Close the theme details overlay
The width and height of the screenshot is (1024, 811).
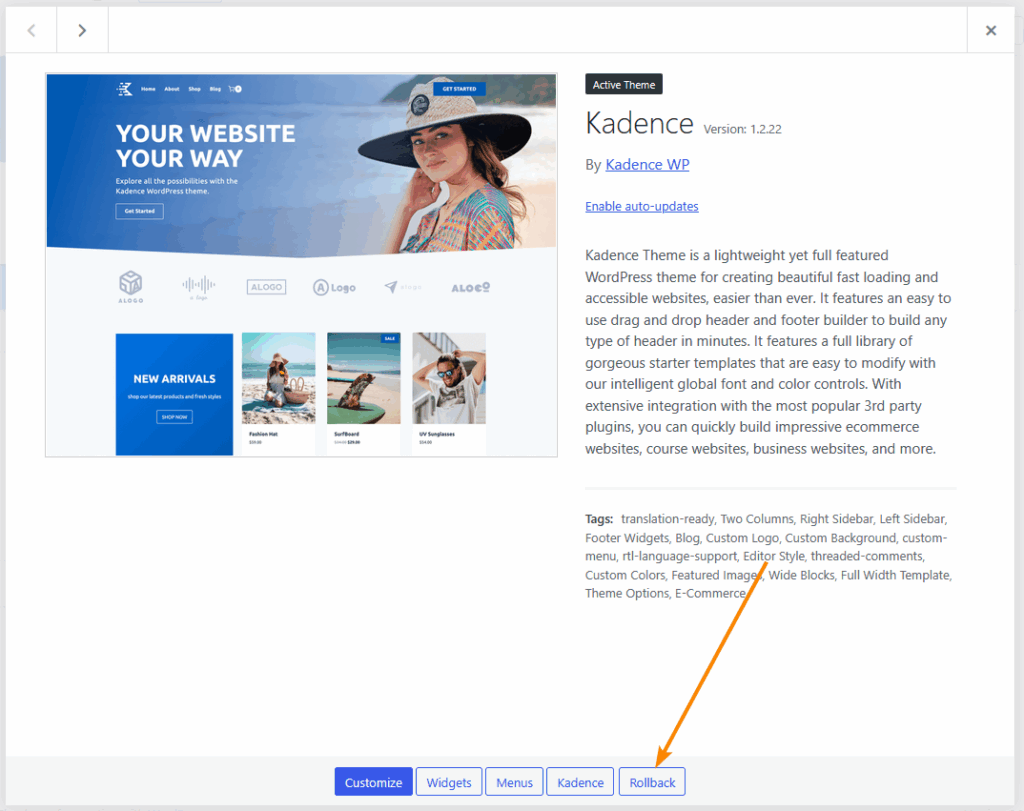click(x=991, y=30)
